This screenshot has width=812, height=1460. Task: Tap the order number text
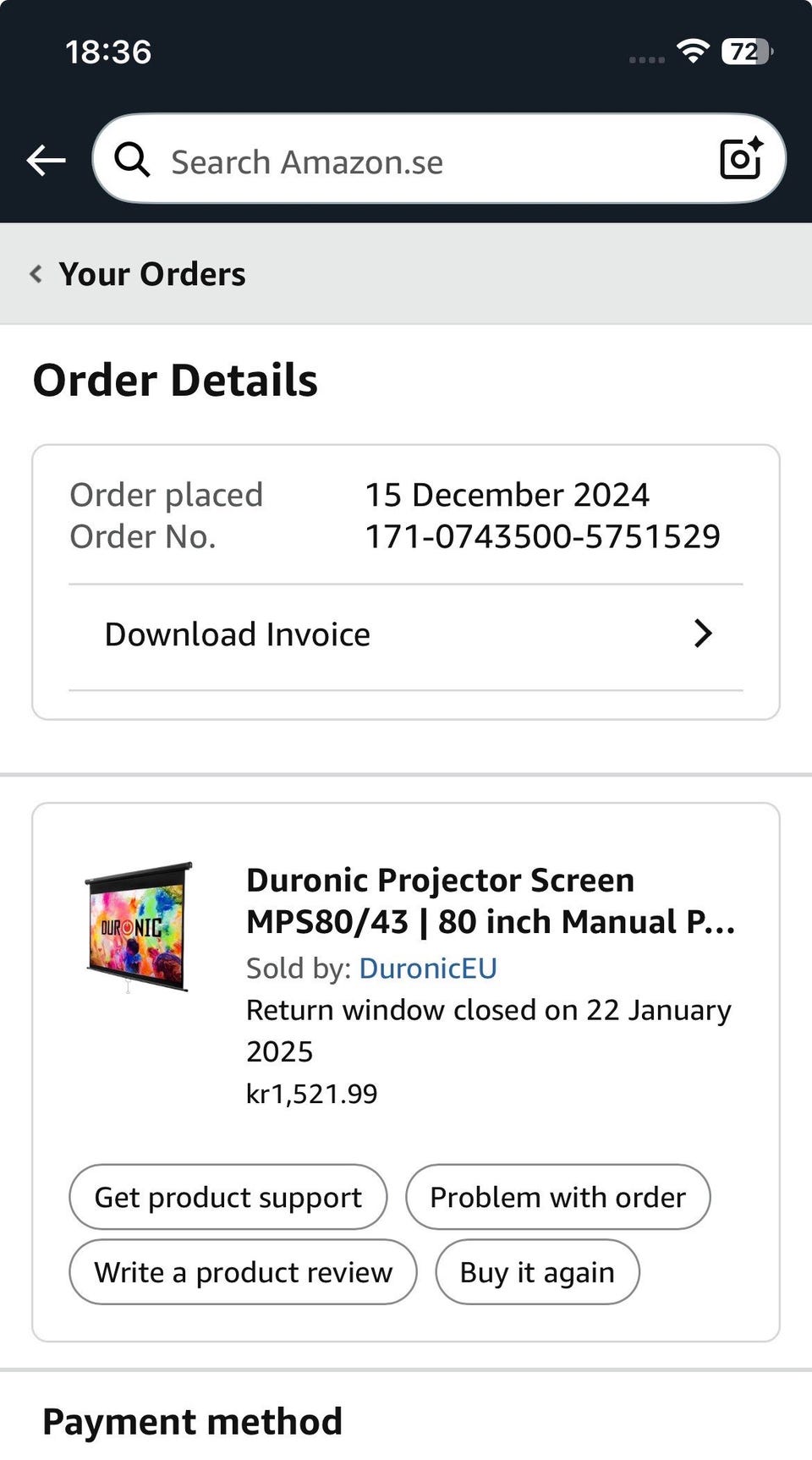click(542, 536)
